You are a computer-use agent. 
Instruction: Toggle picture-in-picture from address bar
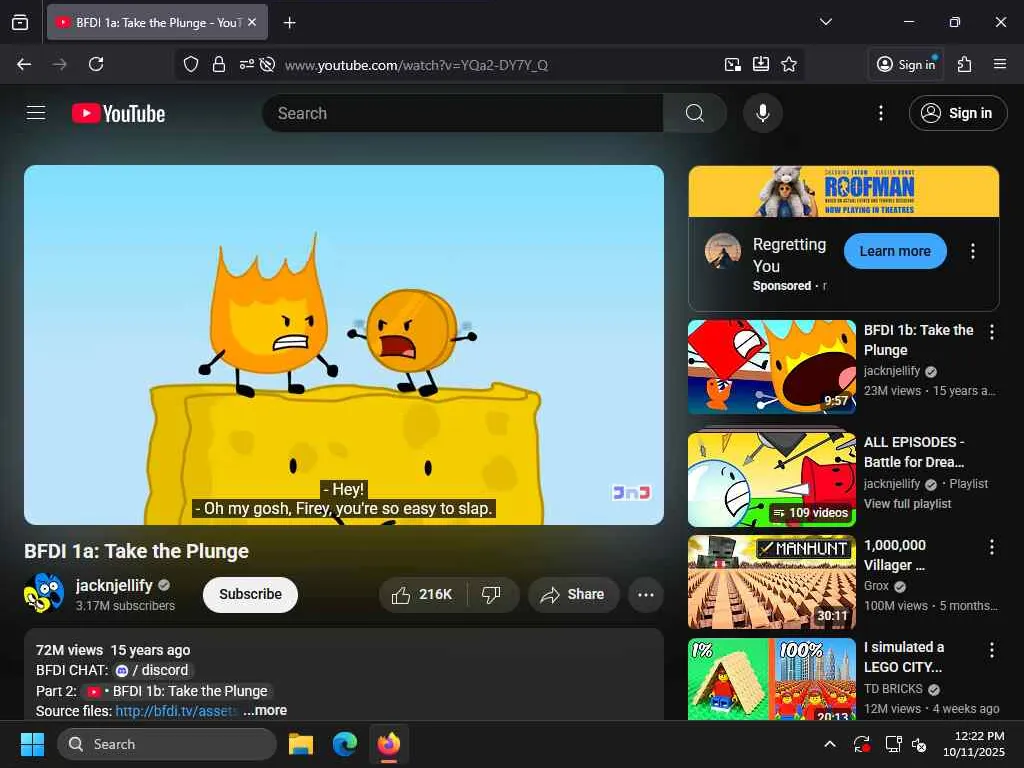click(733, 64)
